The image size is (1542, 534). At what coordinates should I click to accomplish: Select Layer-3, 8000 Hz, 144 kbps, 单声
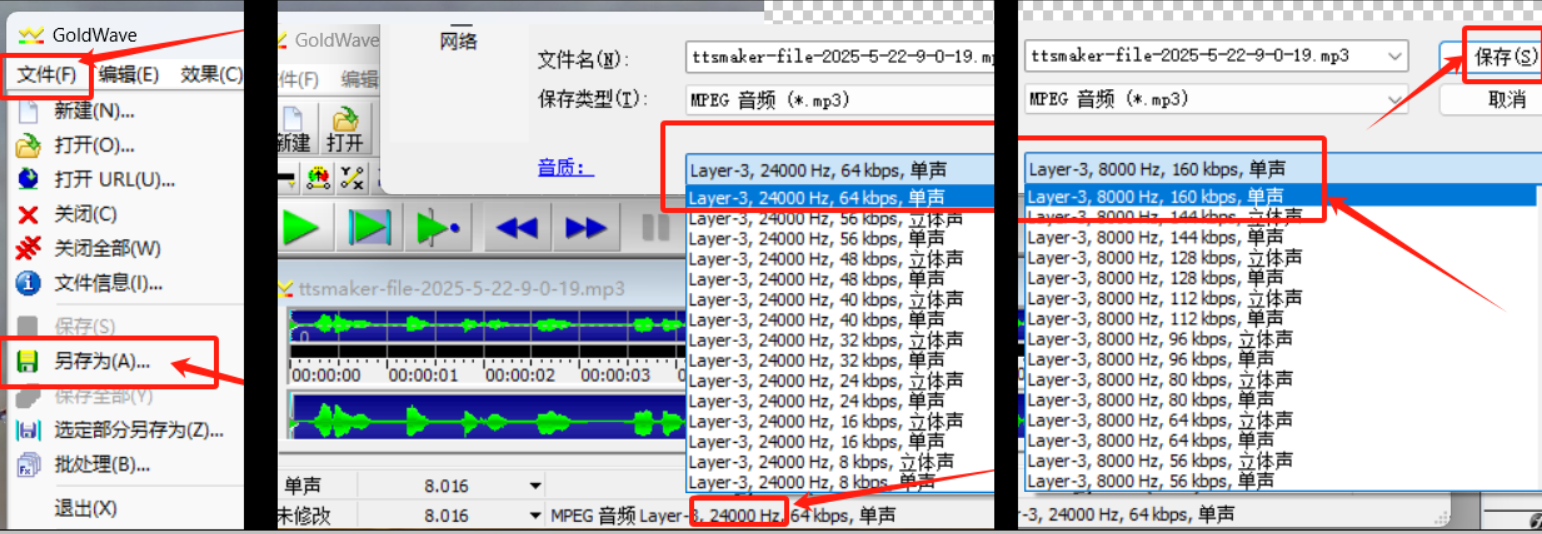pos(1155,237)
